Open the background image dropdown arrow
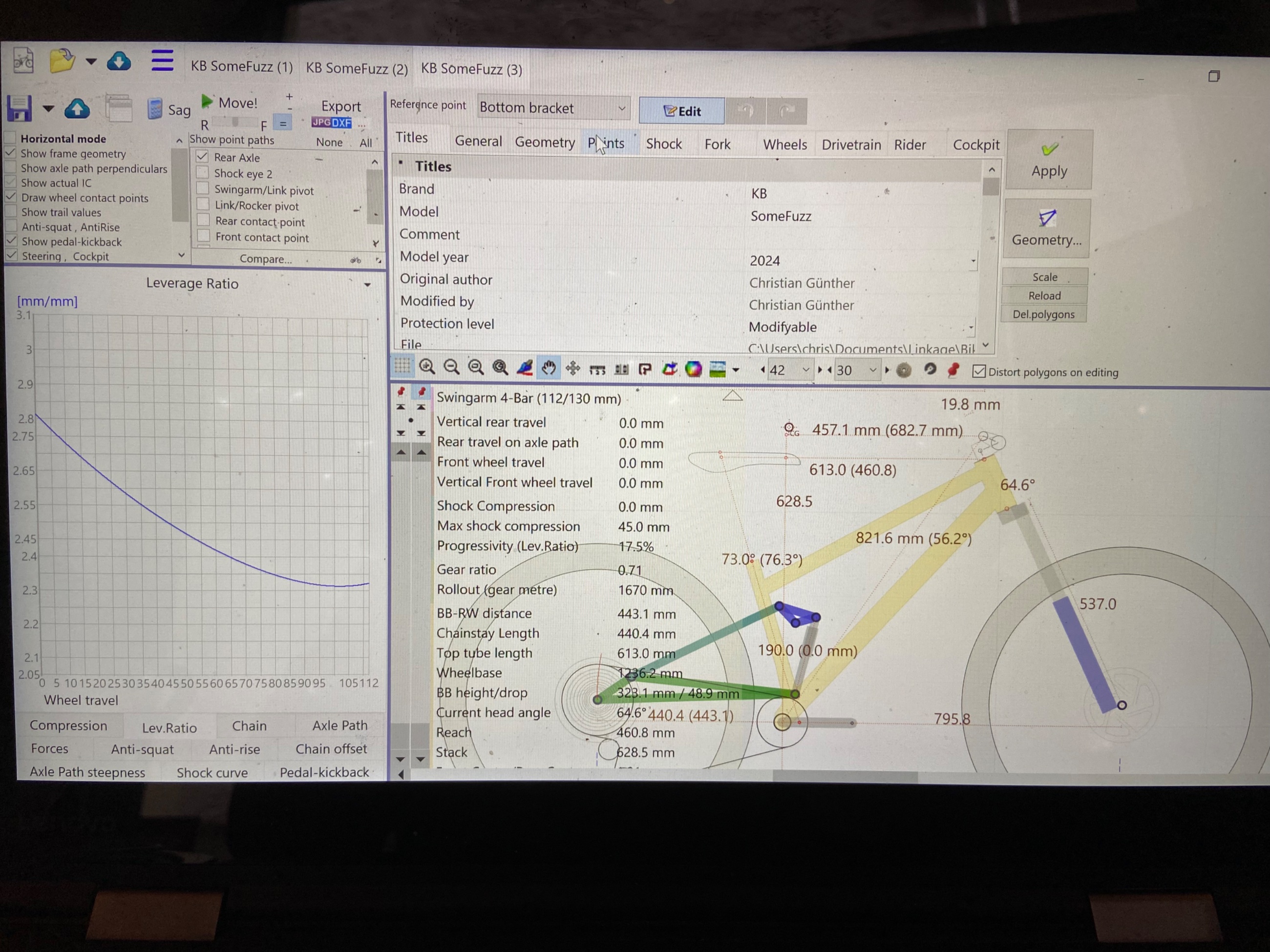Screen dimensions: 1270x952 (736, 370)
